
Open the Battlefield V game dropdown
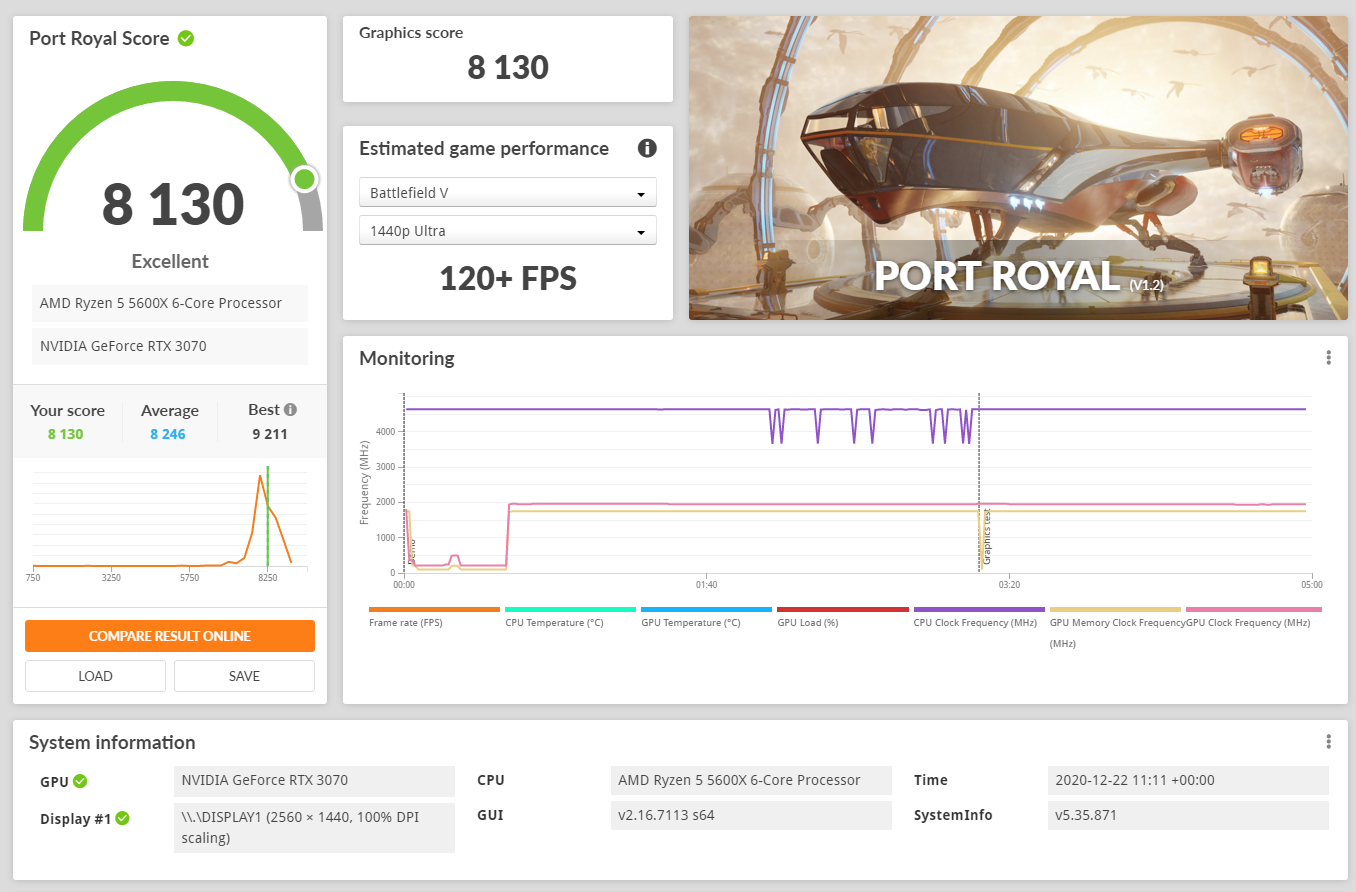click(507, 192)
